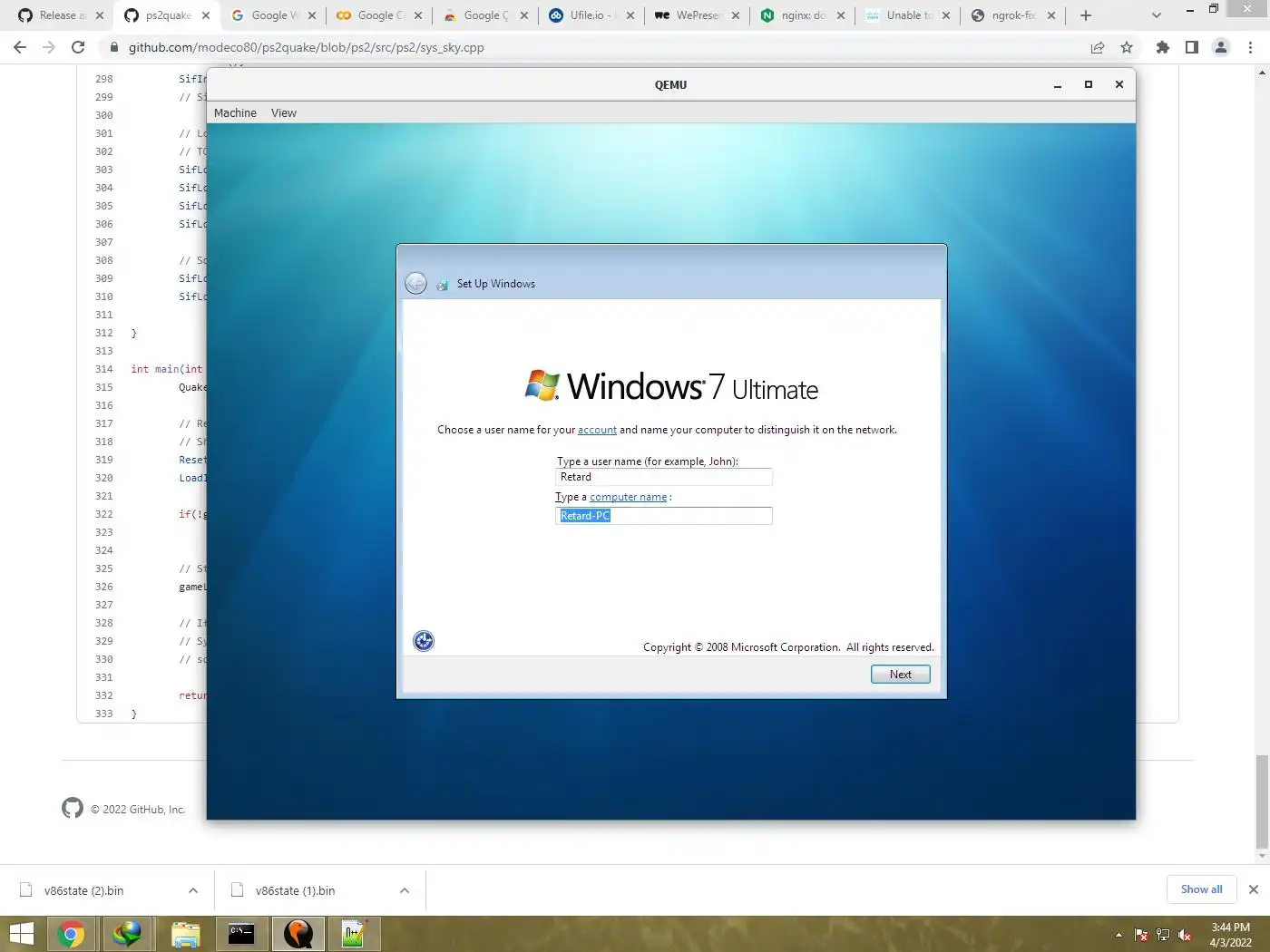The height and width of the screenshot is (952, 1270).
Task: Open the Chrome extensions puzzle icon
Action: 1163,47
